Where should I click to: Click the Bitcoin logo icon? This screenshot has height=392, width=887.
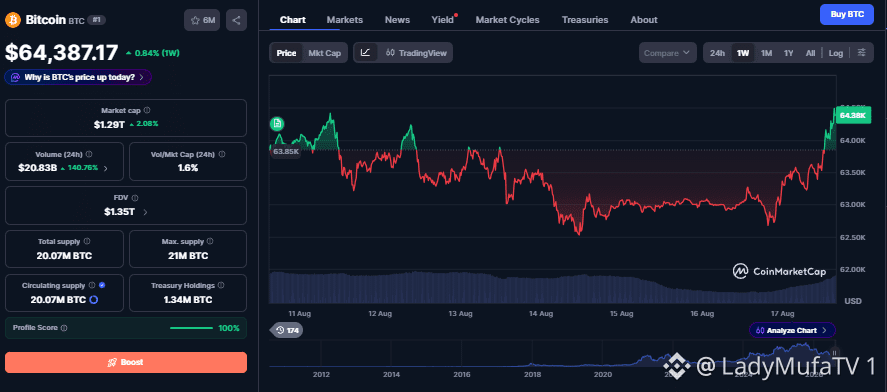(x=12, y=20)
